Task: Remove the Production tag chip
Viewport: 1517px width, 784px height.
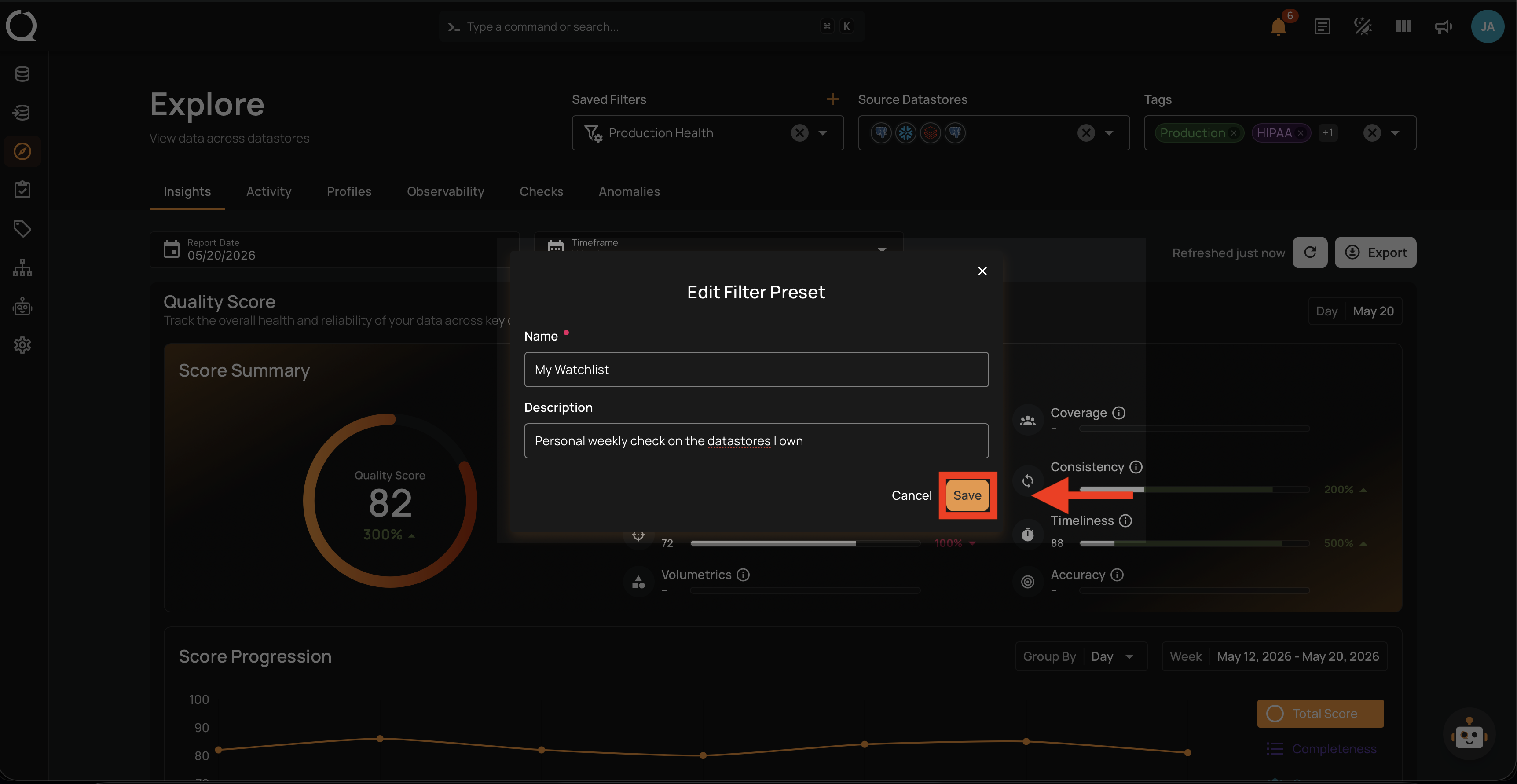Action: click(x=1234, y=133)
